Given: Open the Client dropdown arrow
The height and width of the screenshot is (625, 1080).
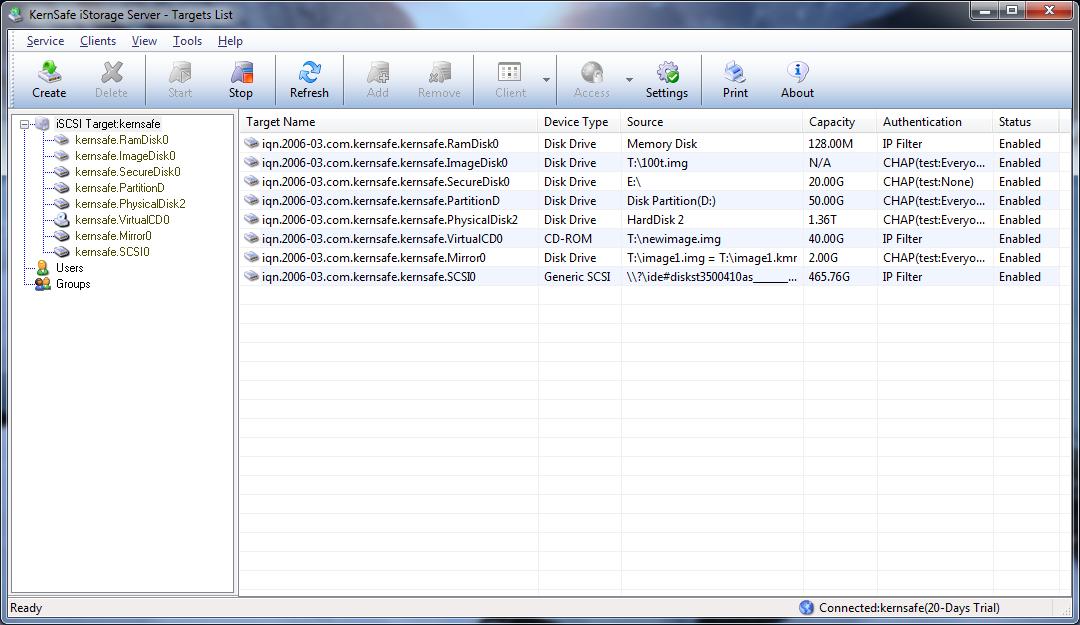Looking at the screenshot, I should pyautogui.click(x=546, y=80).
